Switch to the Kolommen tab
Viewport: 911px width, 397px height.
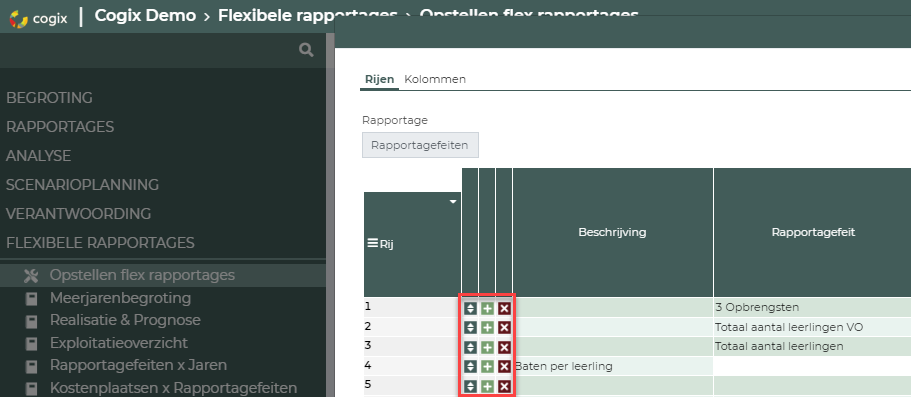[435, 80]
